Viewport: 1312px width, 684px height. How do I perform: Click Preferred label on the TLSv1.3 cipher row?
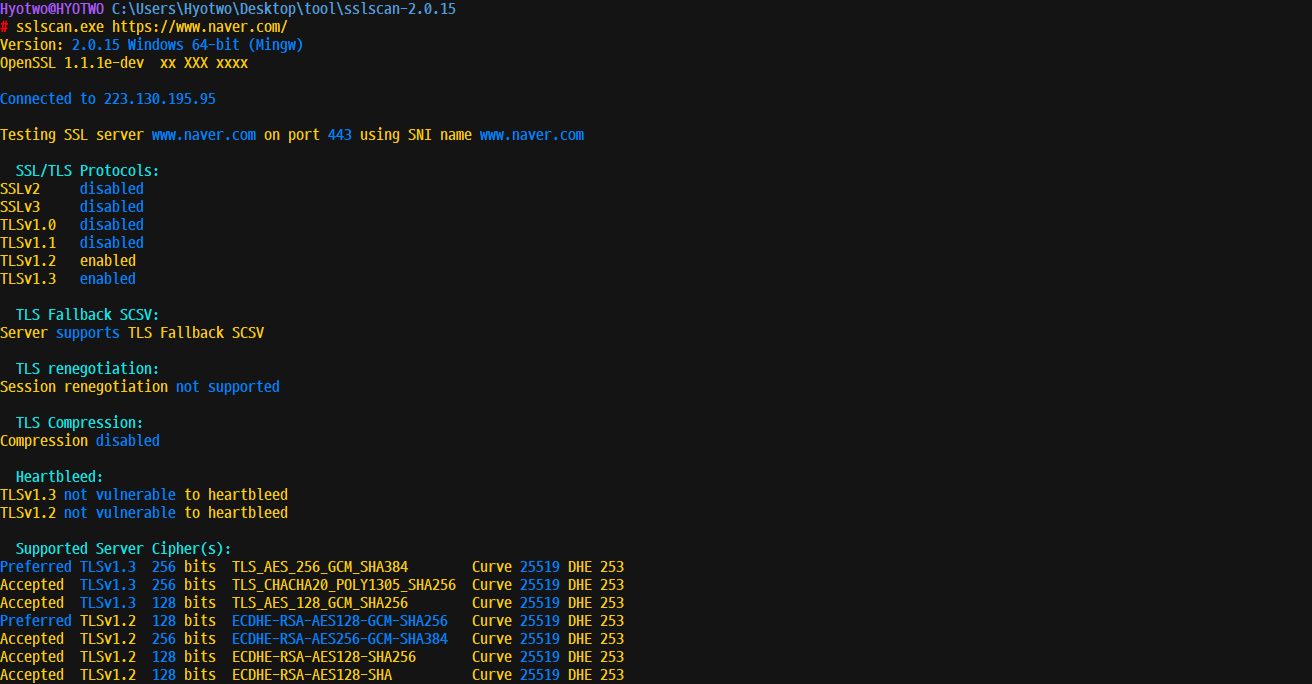36,567
